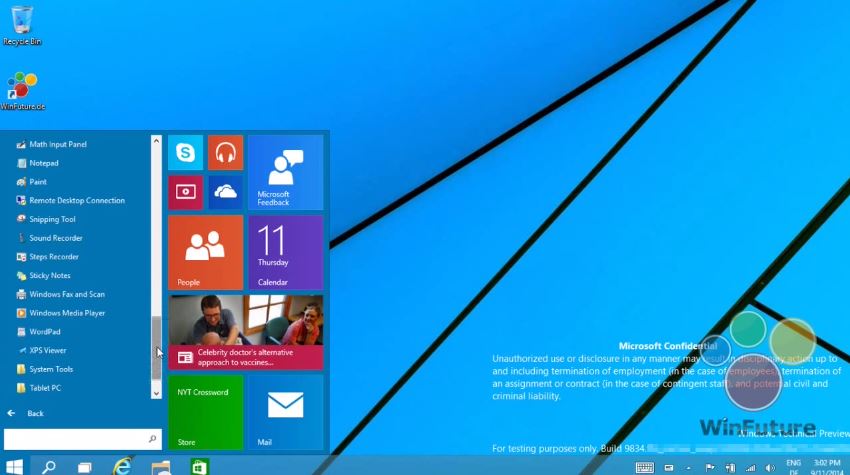This screenshot has width=850, height=475.
Task: Launch Paint from the list
Action: click(x=31, y=182)
